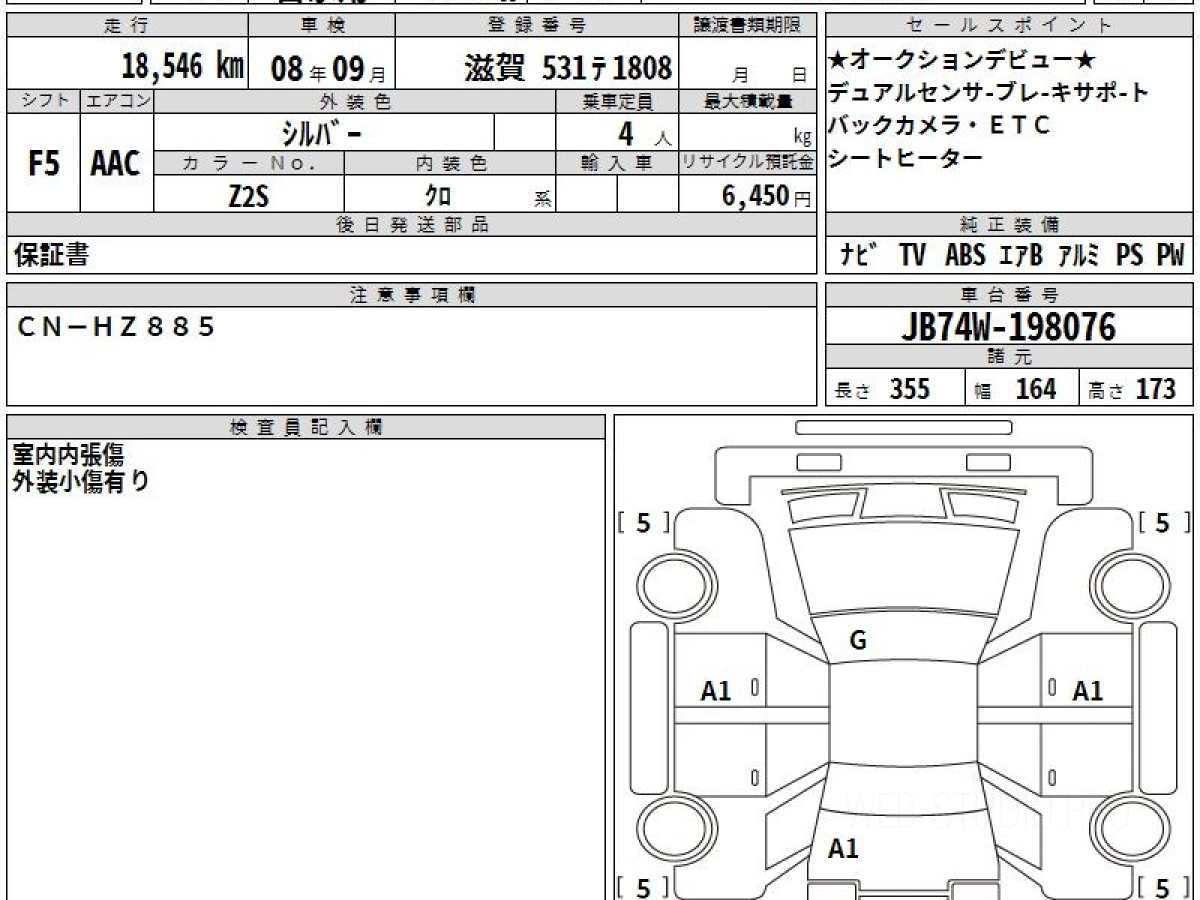Click the 18,546 km mileage value
The width and height of the screenshot is (1200, 900).
183,67
